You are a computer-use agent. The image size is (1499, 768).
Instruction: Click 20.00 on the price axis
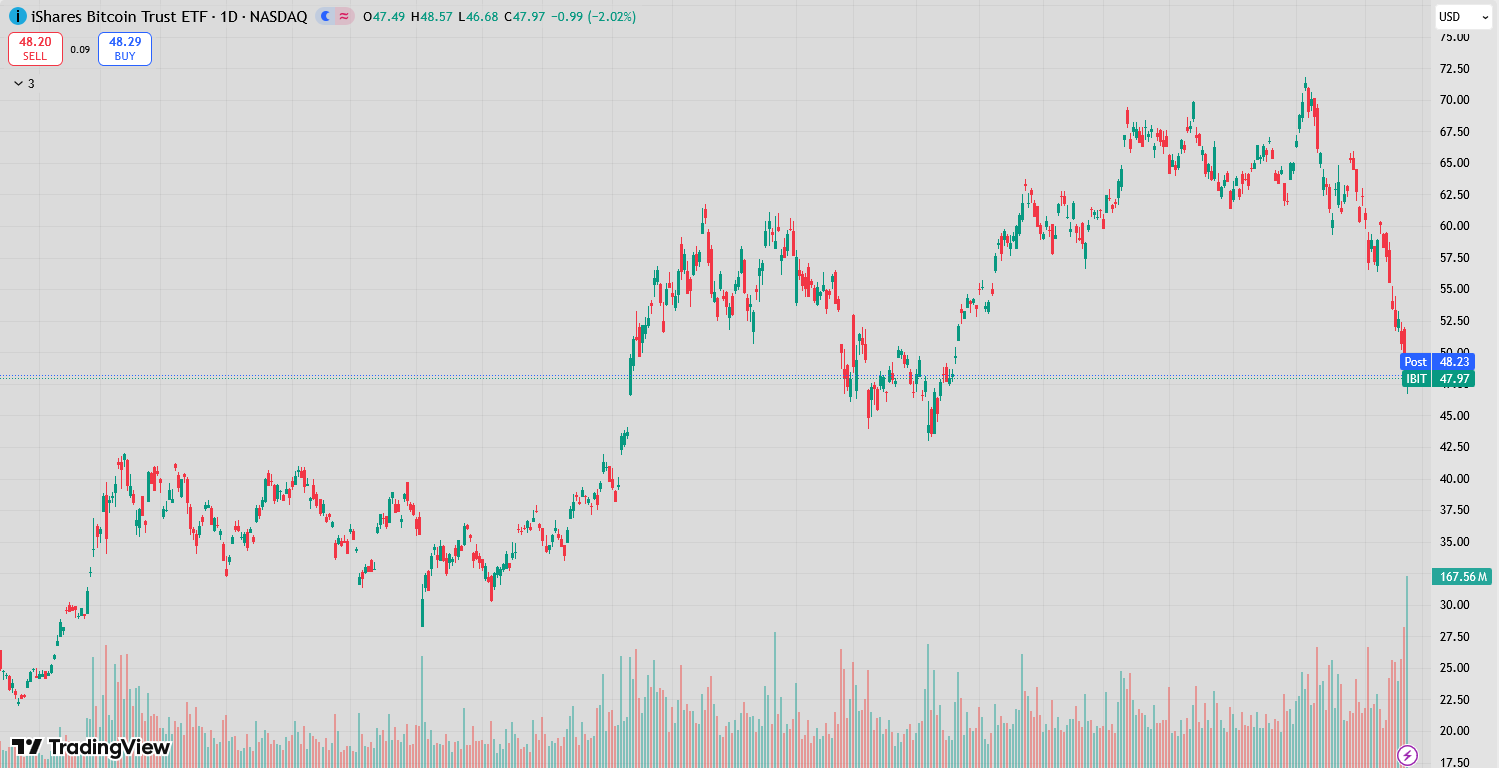pos(1454,731)
